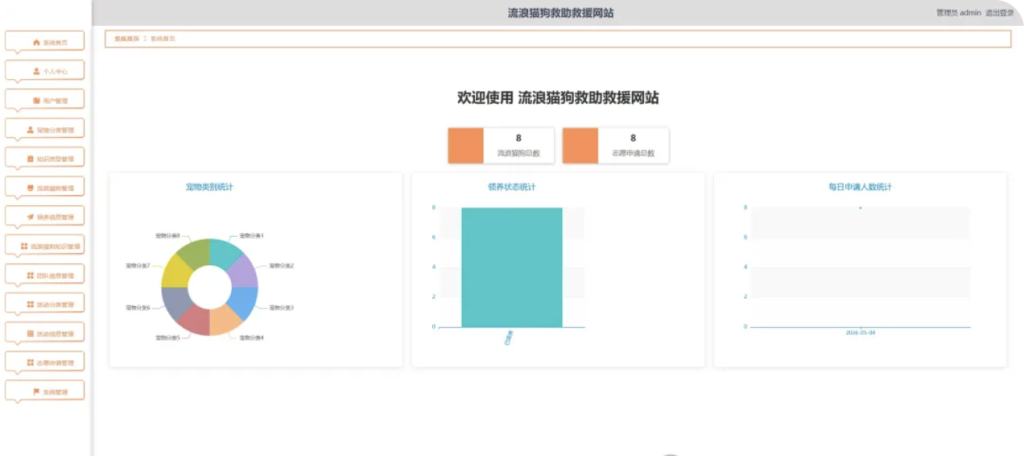
Task: Click the 流浪猫狗总数 label
Action: coord(519,154)
